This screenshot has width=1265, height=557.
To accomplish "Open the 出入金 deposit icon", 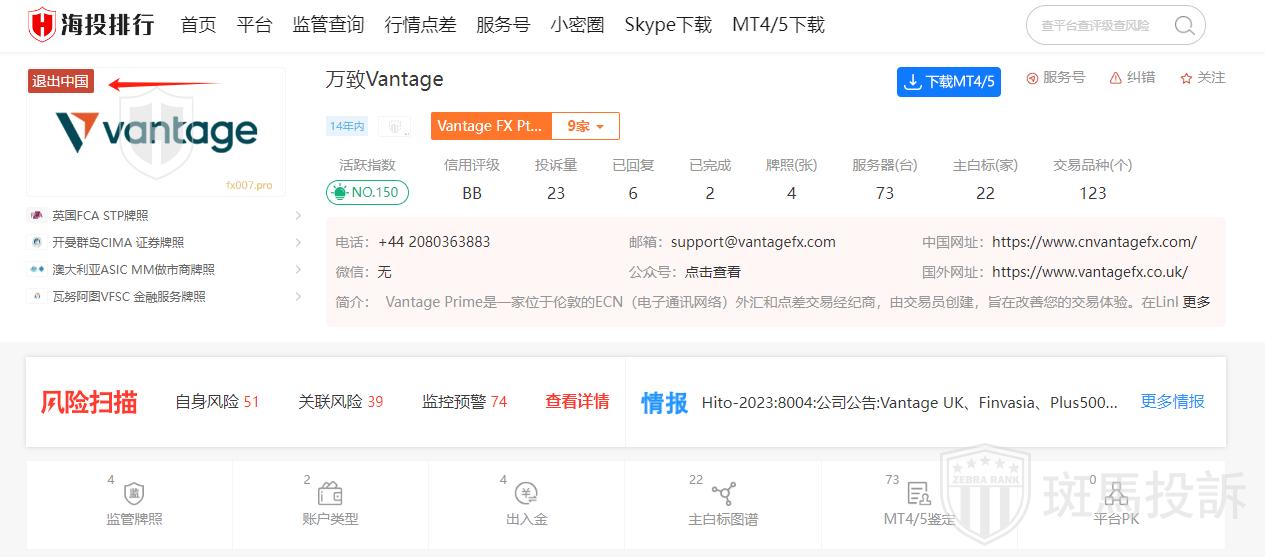I will tap(526, 494).
